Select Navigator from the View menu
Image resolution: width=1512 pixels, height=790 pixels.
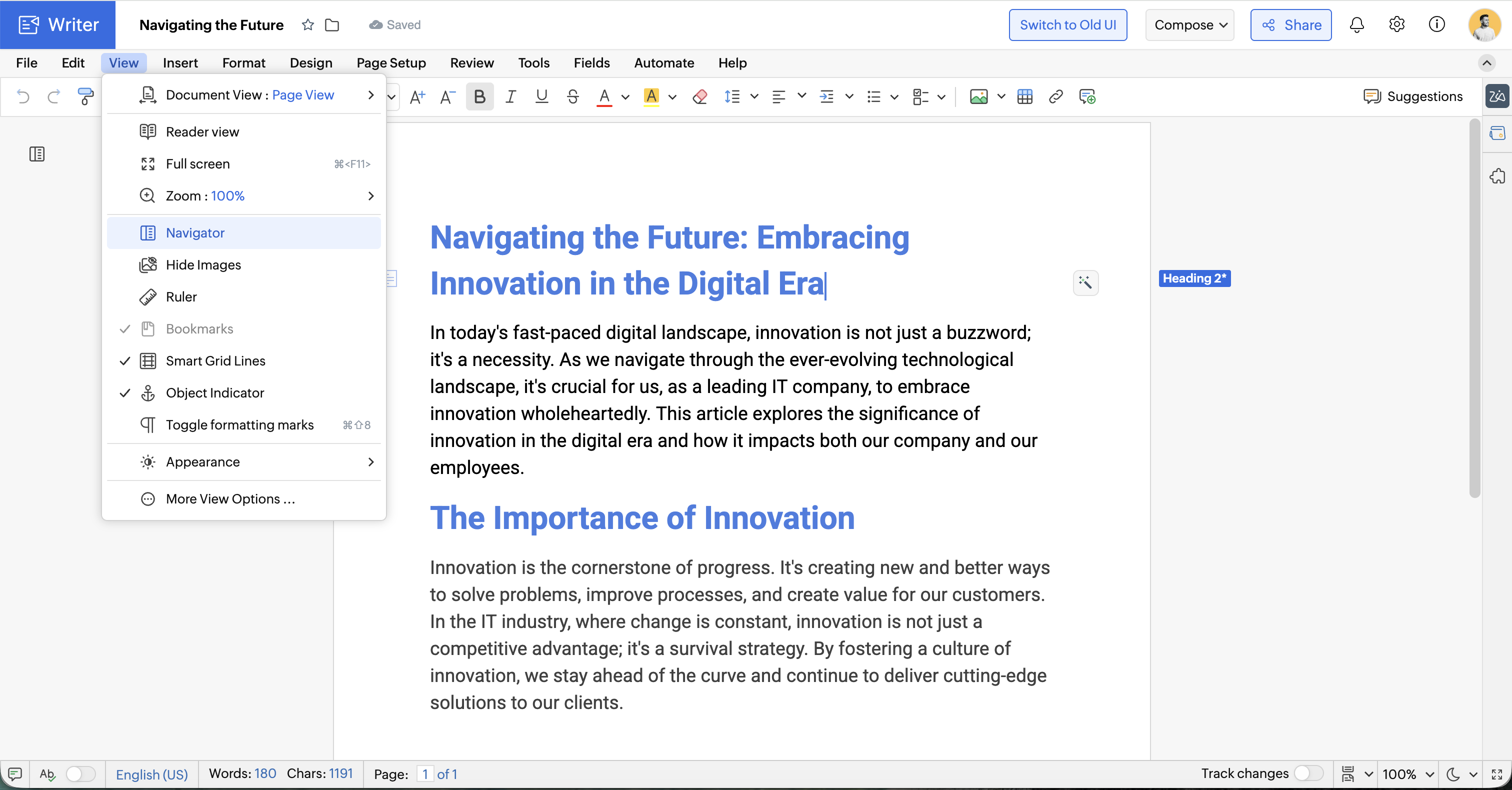(195, 233)
